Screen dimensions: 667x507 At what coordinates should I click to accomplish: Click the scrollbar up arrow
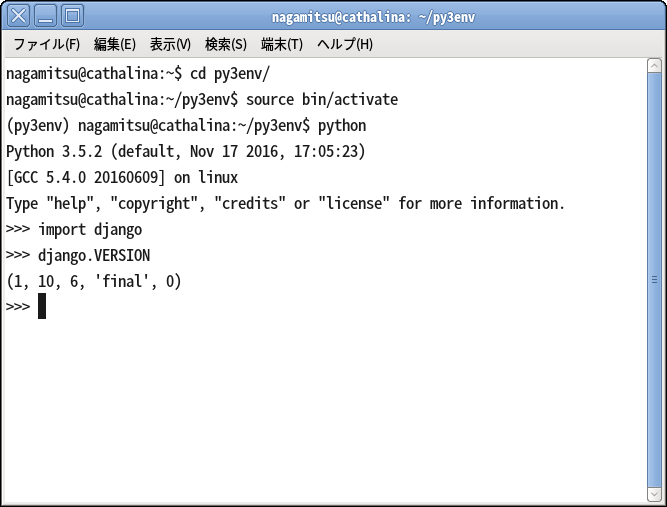click(654, 66)
